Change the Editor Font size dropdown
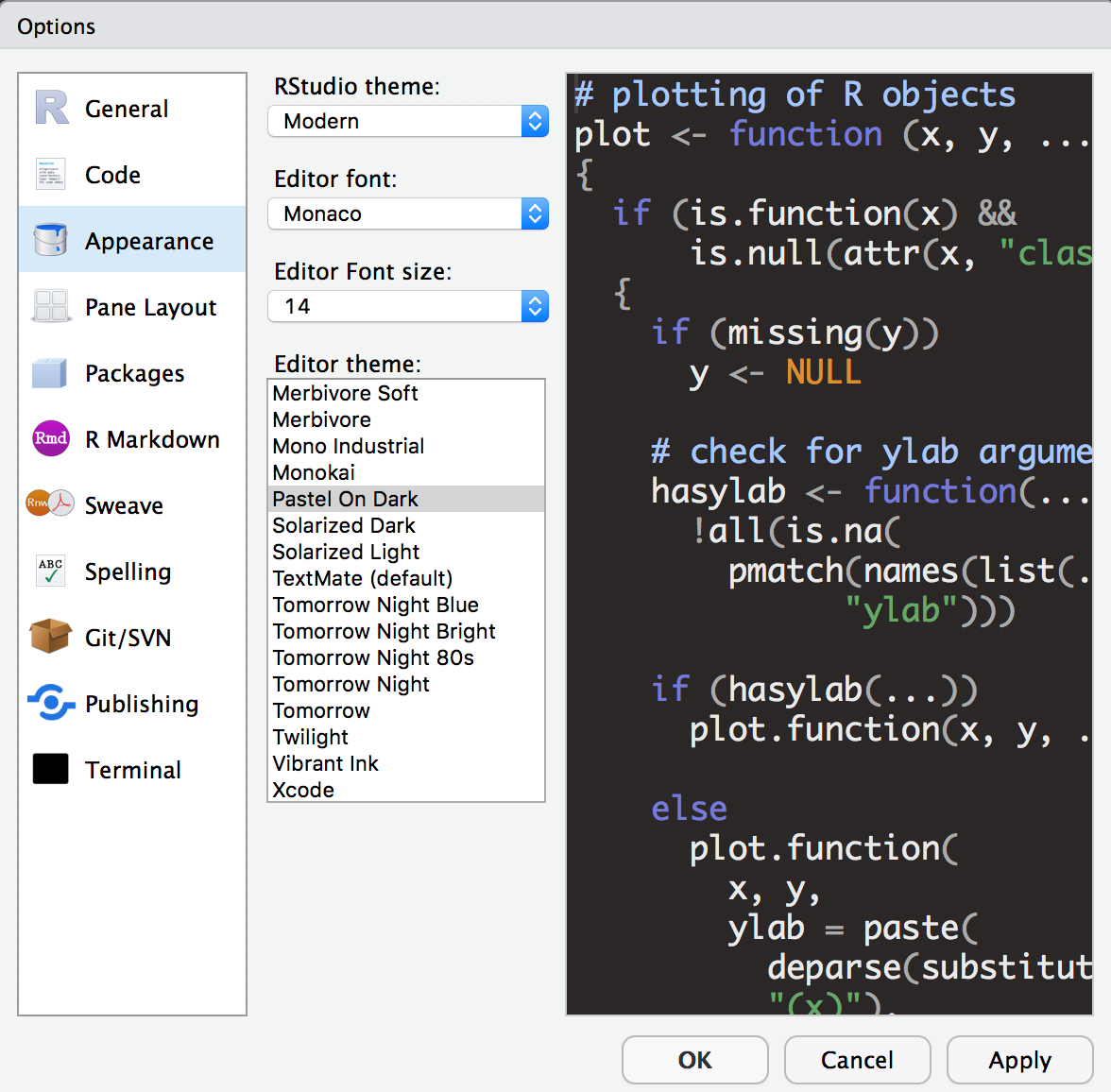 [408, 306]
